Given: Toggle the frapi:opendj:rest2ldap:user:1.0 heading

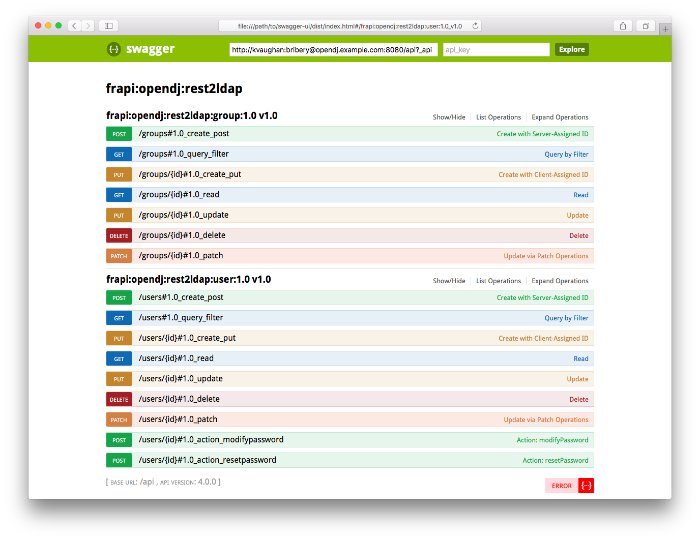Looking at the screenshot, I should click(188, 279).
